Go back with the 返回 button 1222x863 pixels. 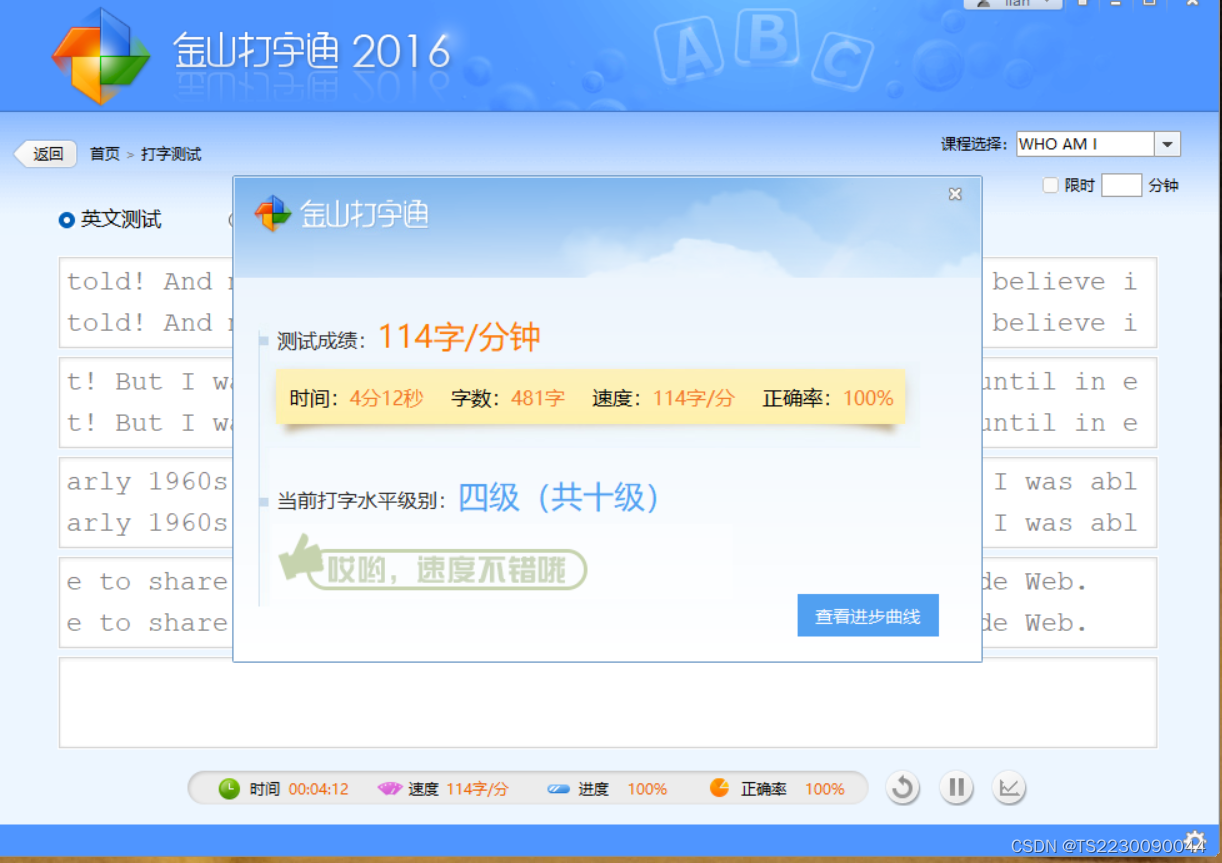46,154
